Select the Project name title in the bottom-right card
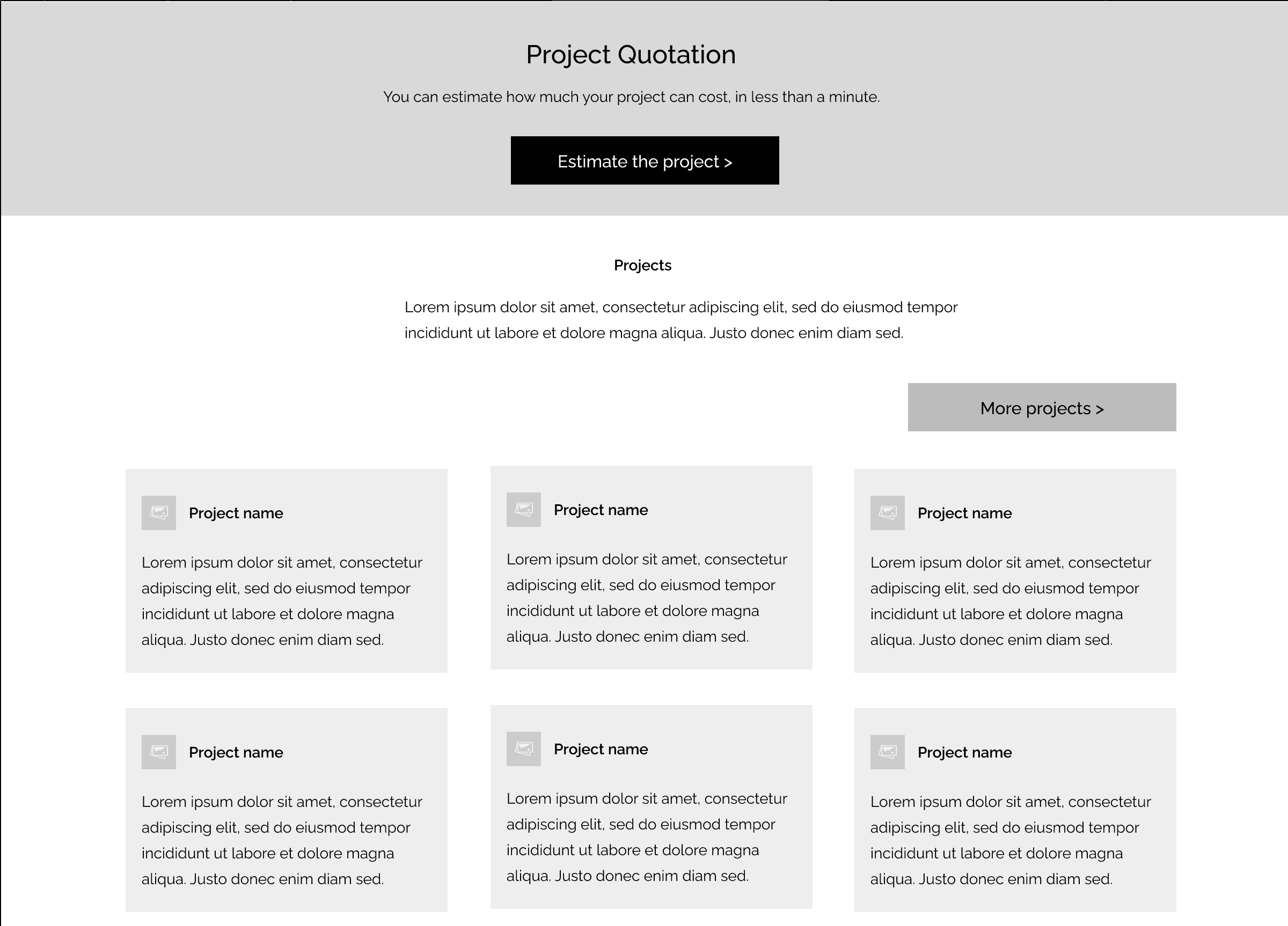Image resolution: width=1288 pixels, height=926 pixels. point(964,752)
